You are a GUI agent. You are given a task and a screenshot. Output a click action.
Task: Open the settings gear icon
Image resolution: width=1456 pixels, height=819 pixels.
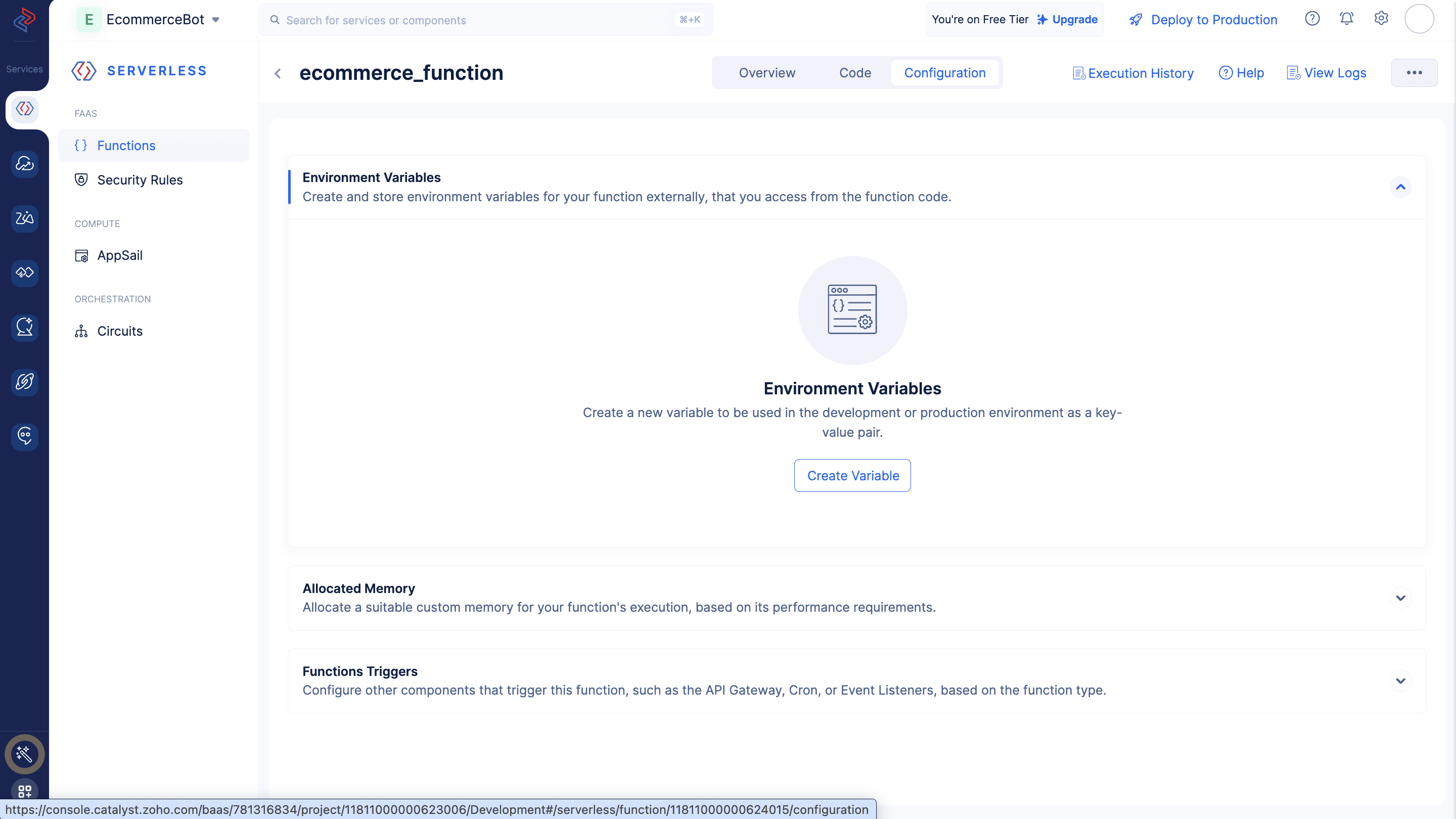1381,18
